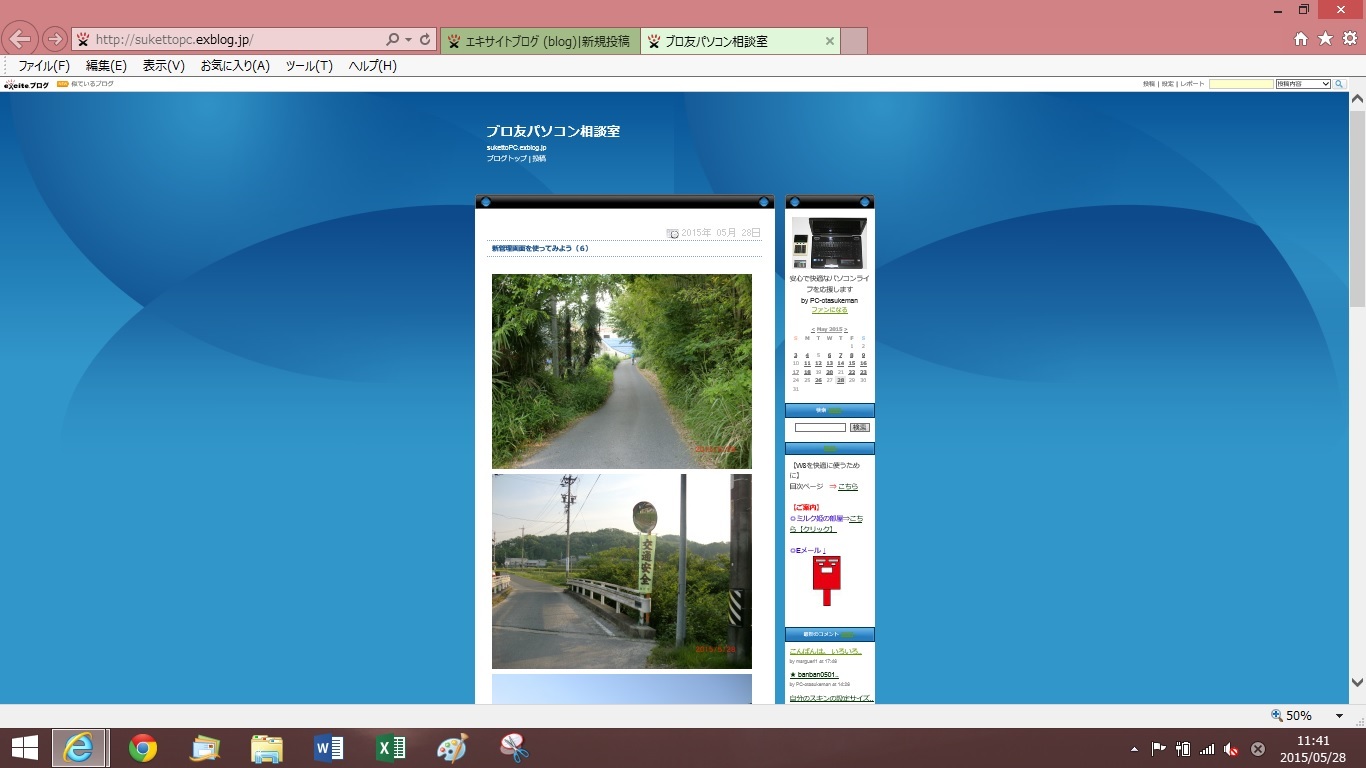The width and height of the screenshot is (1366, 768).
Task: Close the ブロ友パソコン相談室 tab
Action: (829, 41)
